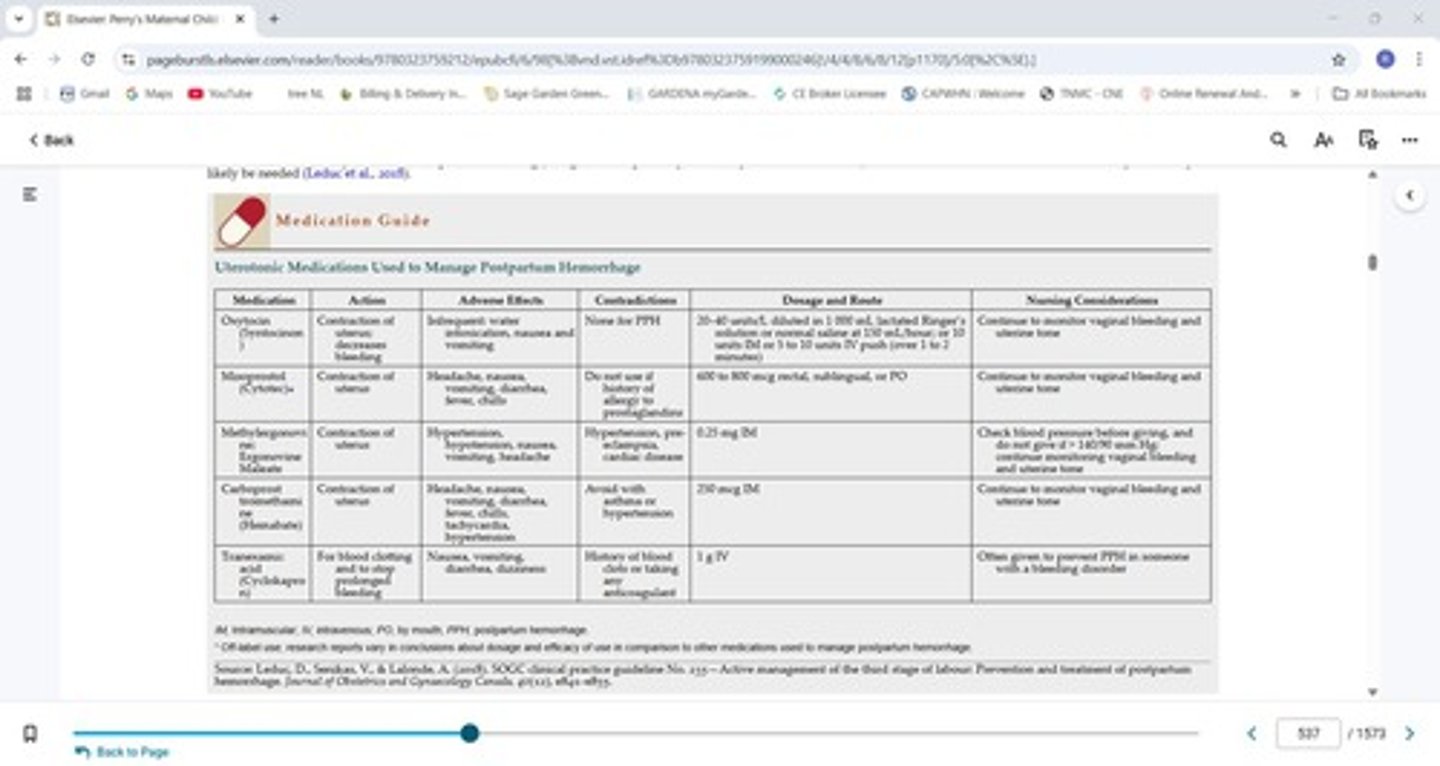The height and width of the screenshot is (766, 1440).
Task: Click the 600 to 800 mcg rectal dosage cell
Action: pyautogui.click(x=830, y=394)
